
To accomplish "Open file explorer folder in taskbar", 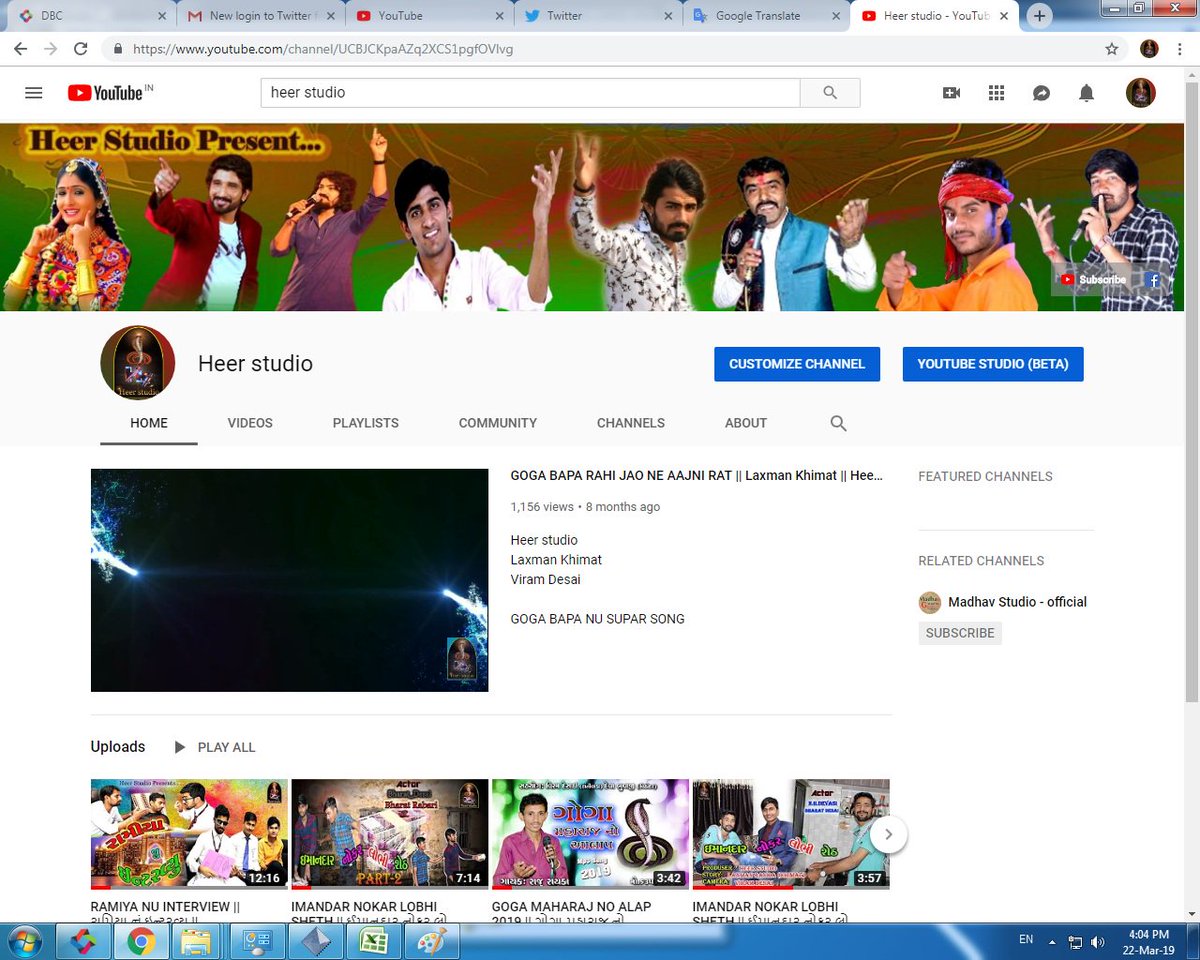I will [x=197, y=941].
